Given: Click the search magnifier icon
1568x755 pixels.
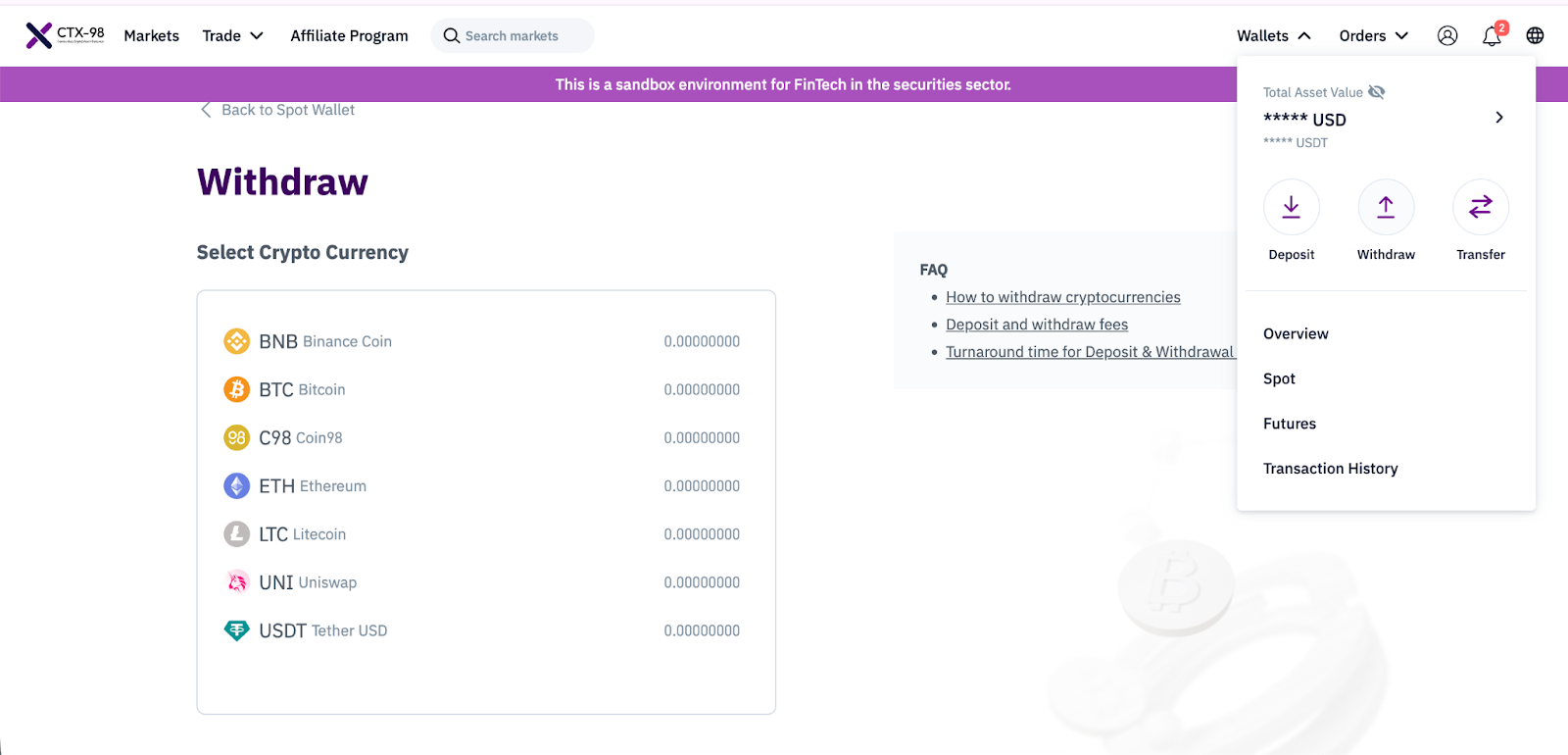Looking at the screenshot, I should (x=452, y=35).
